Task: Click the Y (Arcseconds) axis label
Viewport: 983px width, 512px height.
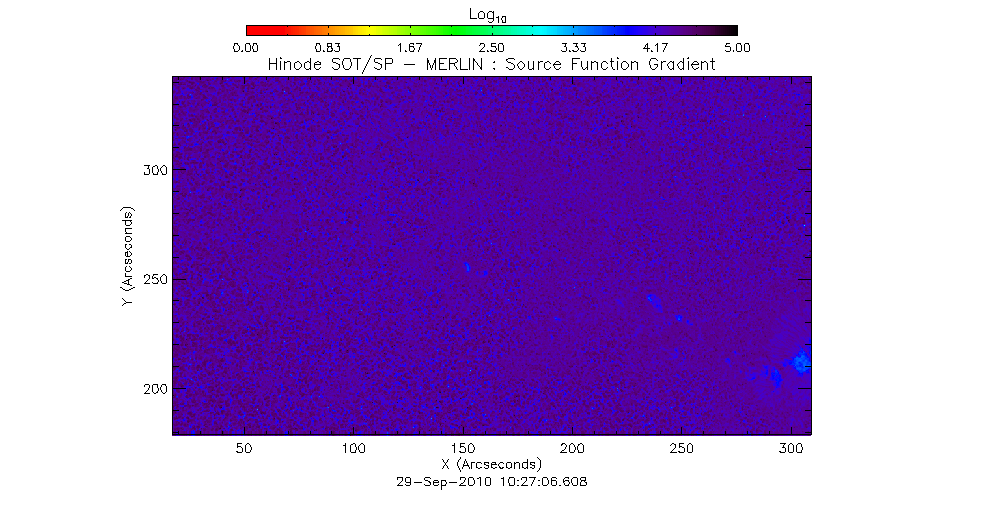Action: point(127,257)
